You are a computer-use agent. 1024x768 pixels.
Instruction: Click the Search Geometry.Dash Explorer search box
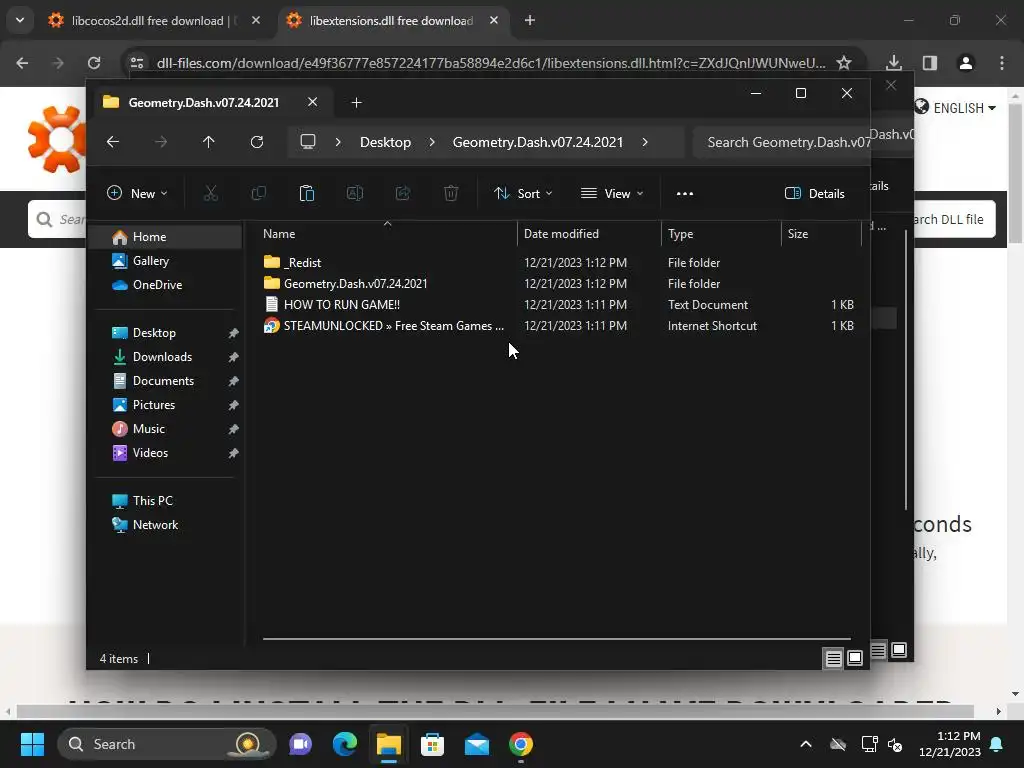(782, 142)
